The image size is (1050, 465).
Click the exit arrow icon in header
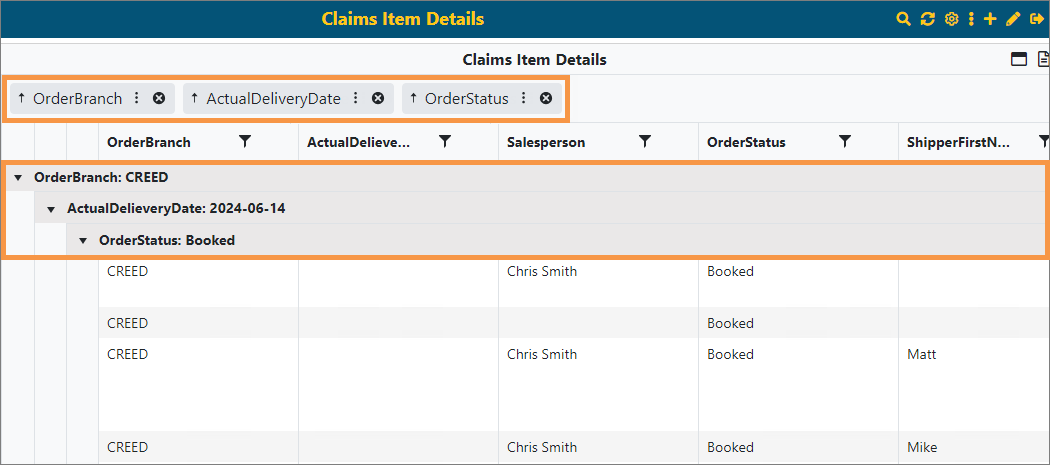click(x=1035, y=19)
